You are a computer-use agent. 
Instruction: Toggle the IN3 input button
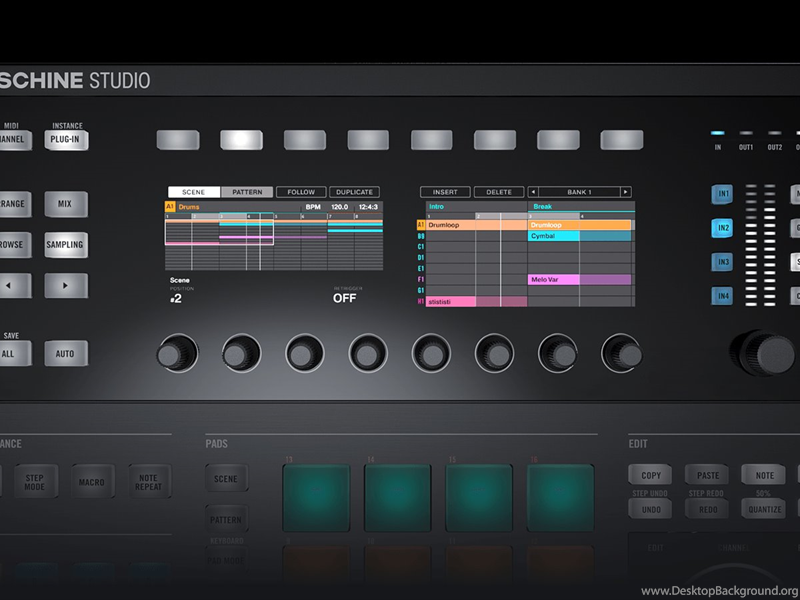722,262
